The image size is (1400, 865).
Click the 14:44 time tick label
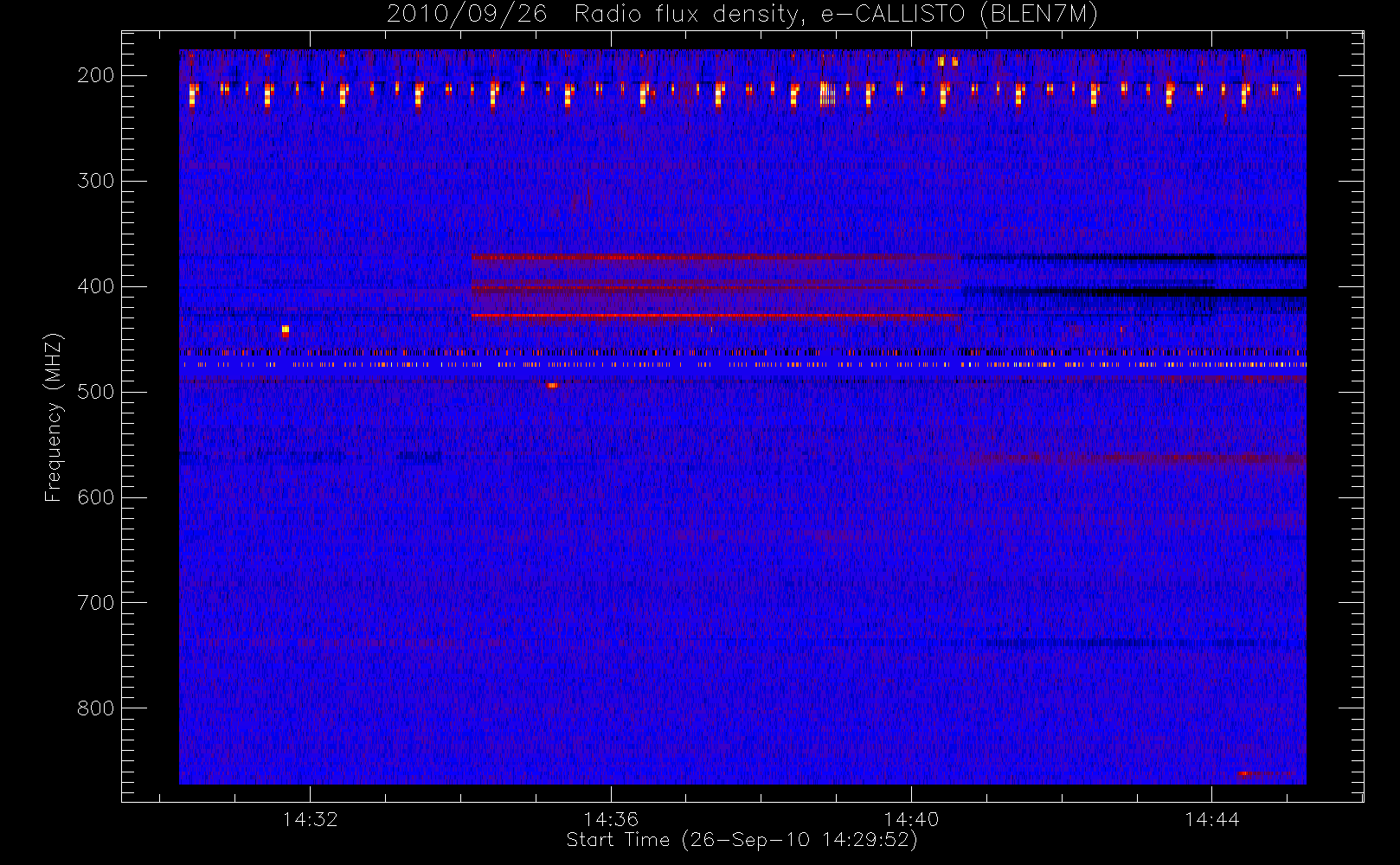coord(1211,819)
